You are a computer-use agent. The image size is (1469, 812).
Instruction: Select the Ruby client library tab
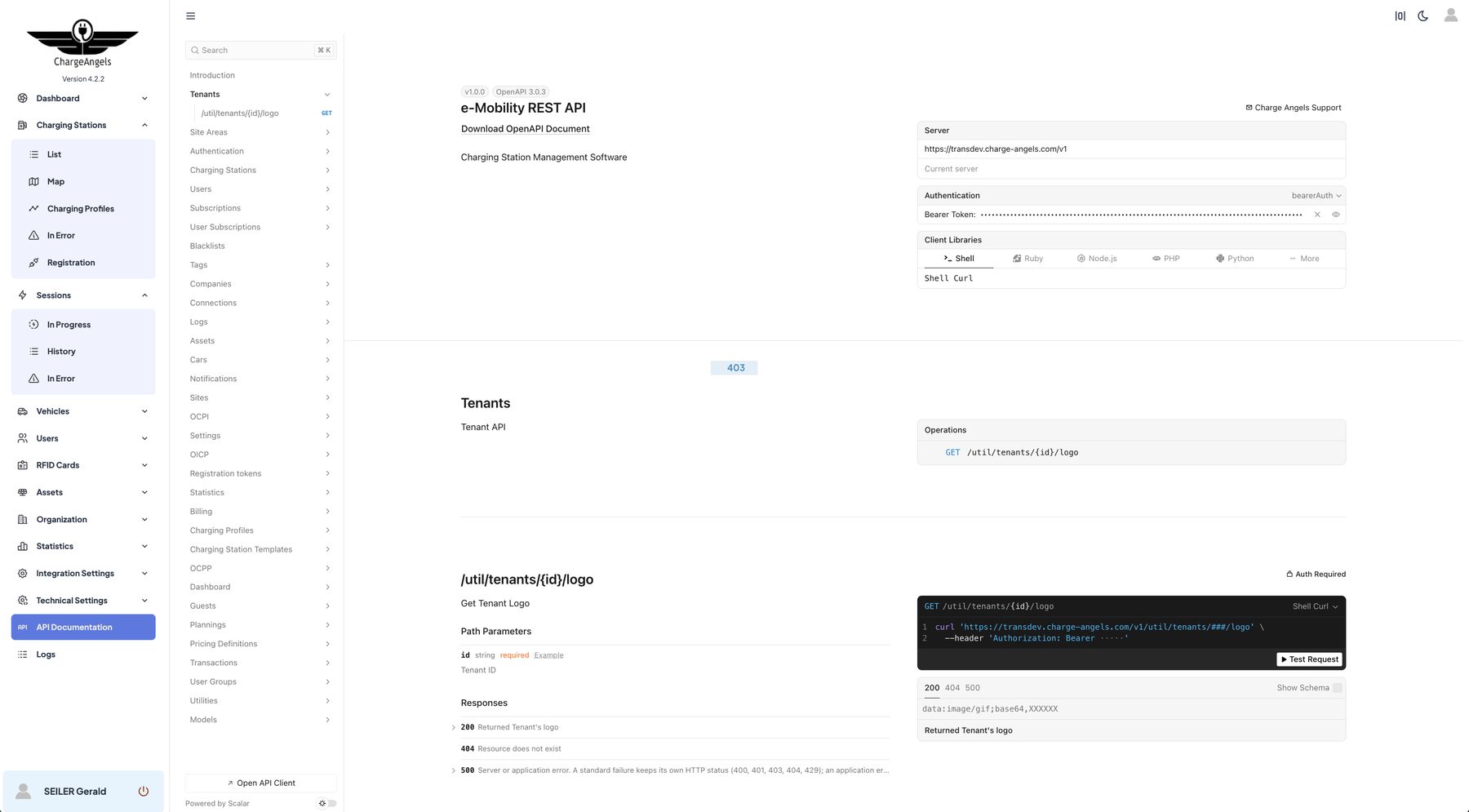tap(1027, 259)
